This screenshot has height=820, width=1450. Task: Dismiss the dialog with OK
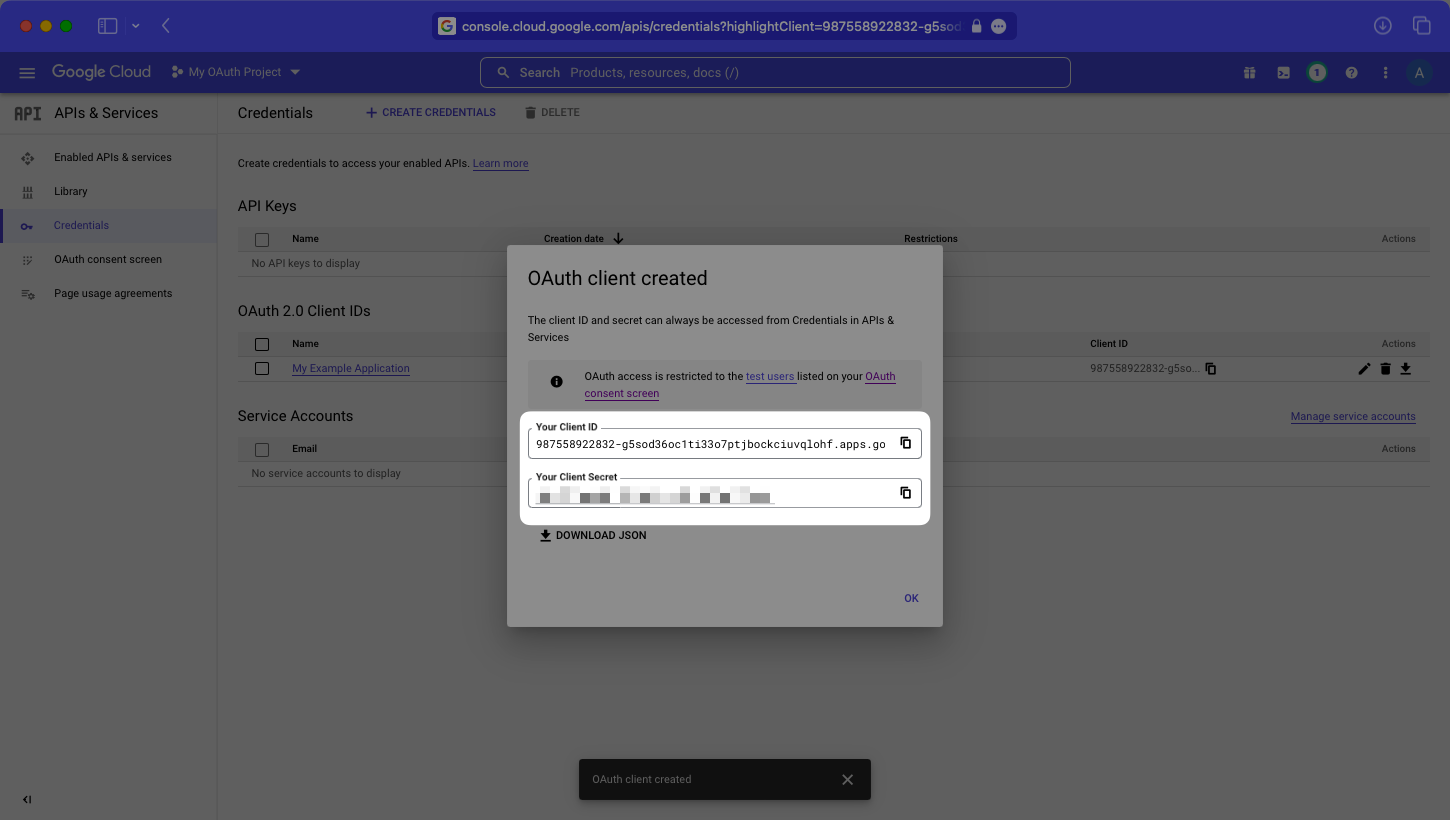point(911,597)
